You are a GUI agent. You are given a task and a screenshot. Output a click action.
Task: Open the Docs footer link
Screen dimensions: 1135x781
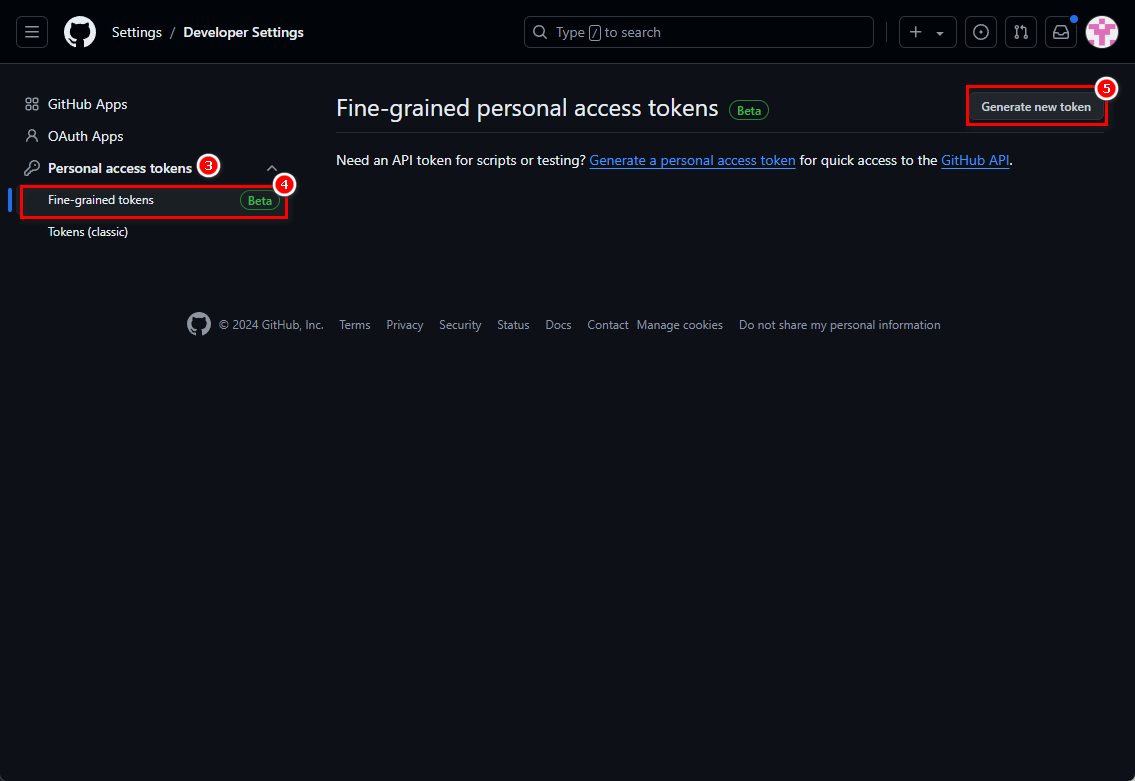coord(558,325)
